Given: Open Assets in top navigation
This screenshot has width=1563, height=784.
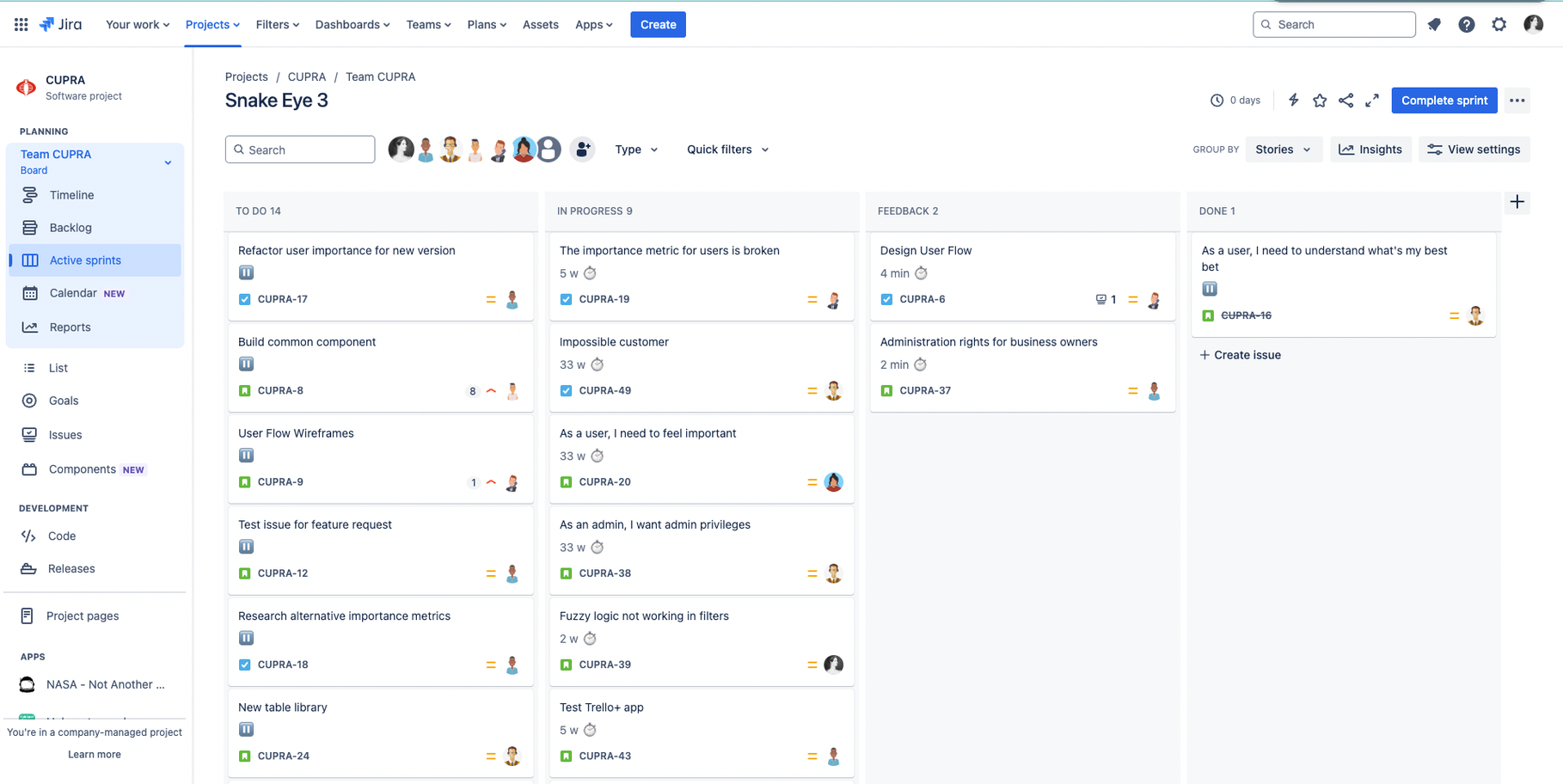Looking at the screenshot, I should [541, 24].
